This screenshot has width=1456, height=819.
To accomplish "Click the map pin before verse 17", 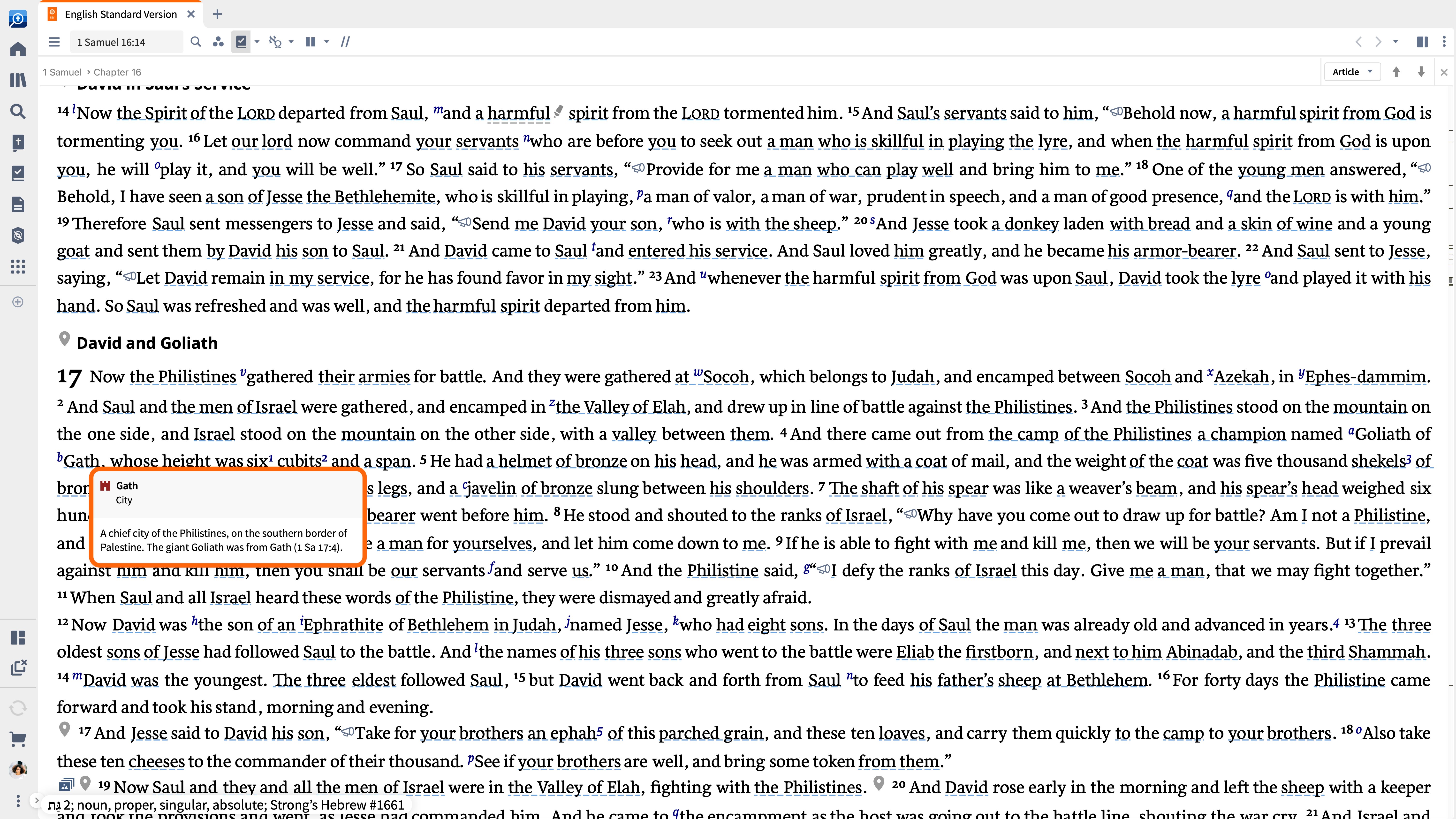I will tap(64, 730).
